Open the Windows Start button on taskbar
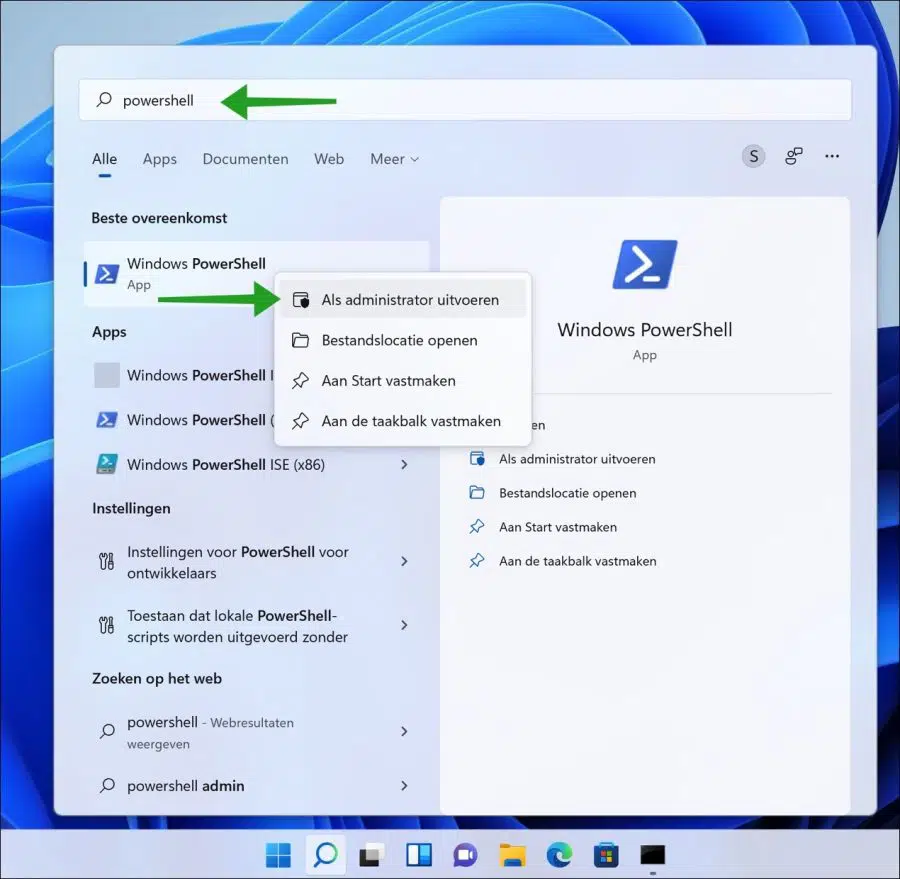The image size is (900, 879). coord(278,855)
